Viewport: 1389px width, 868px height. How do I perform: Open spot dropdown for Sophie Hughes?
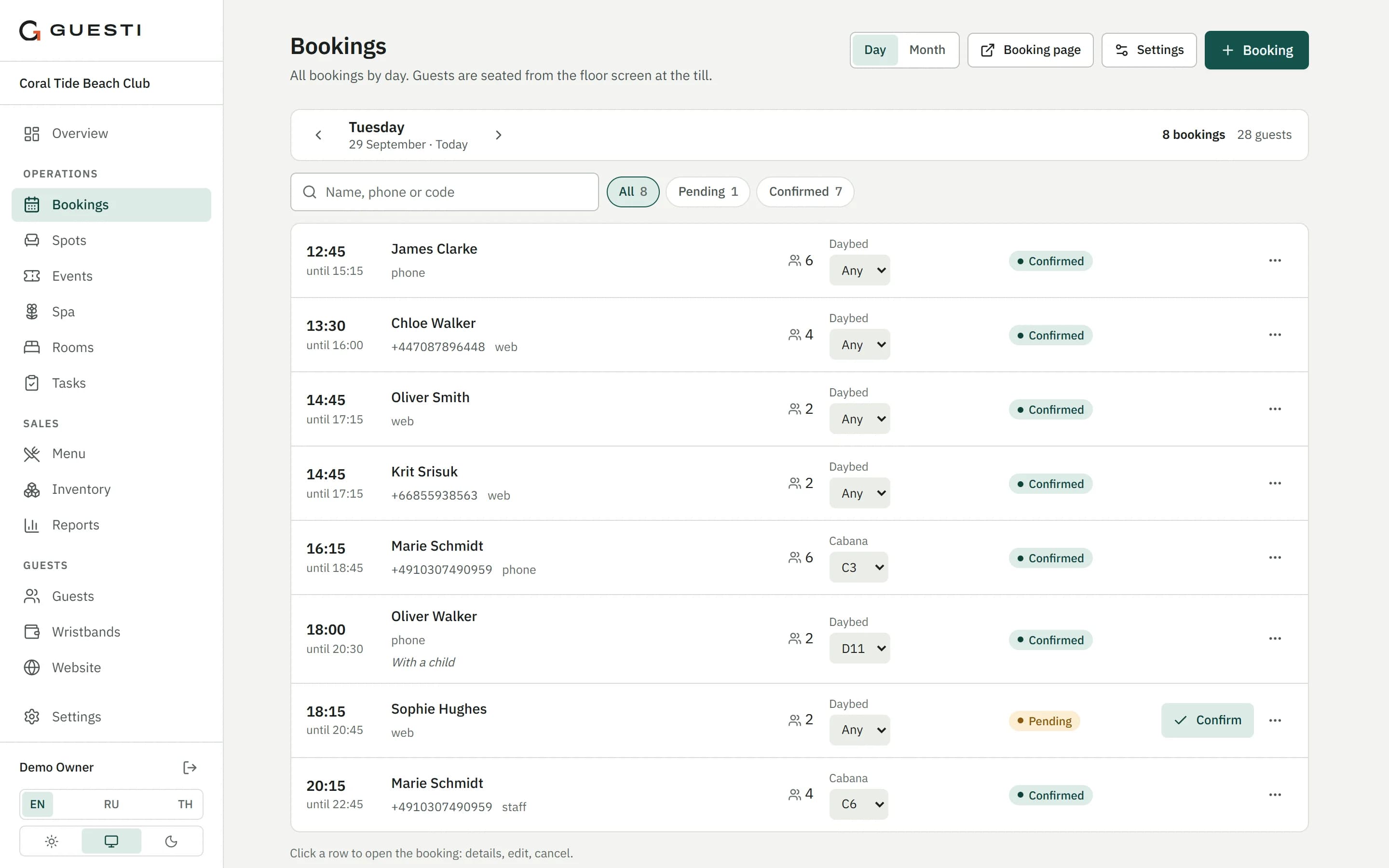click(859, 730)
